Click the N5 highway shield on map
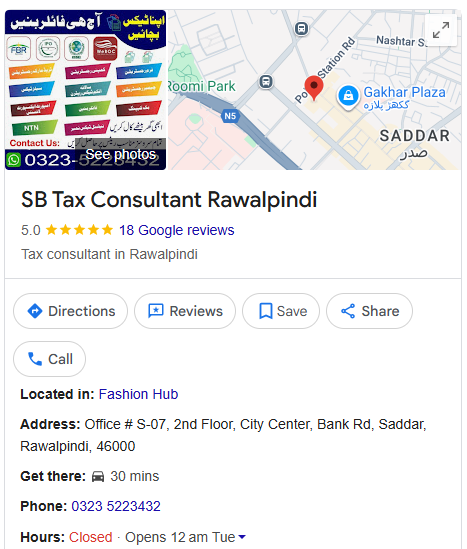The image size is (467, 549). coord(230,116)
